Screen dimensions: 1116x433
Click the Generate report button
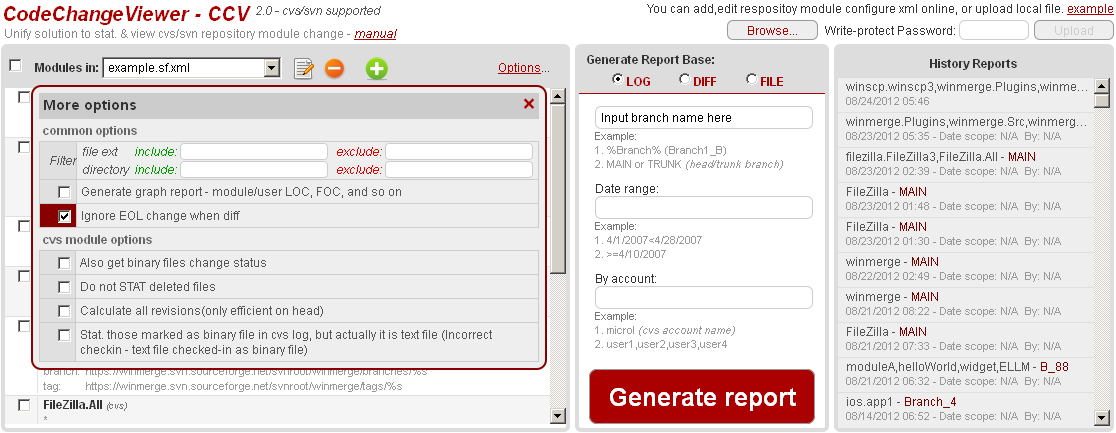pos(702,397)
